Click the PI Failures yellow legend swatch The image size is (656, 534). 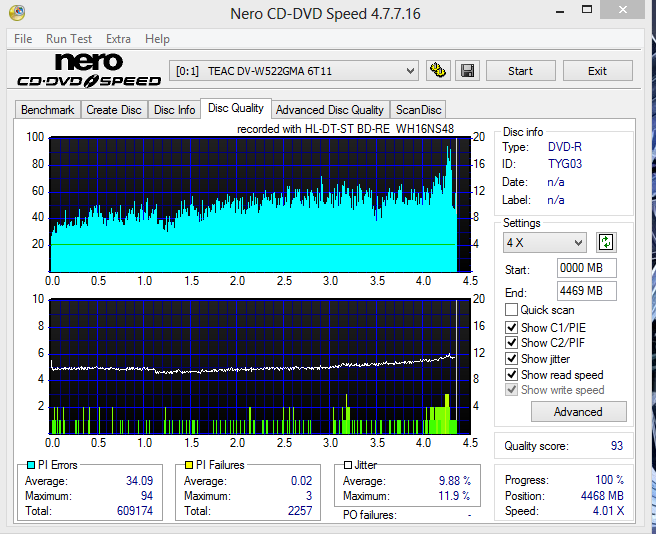click(x=189, y=465)
